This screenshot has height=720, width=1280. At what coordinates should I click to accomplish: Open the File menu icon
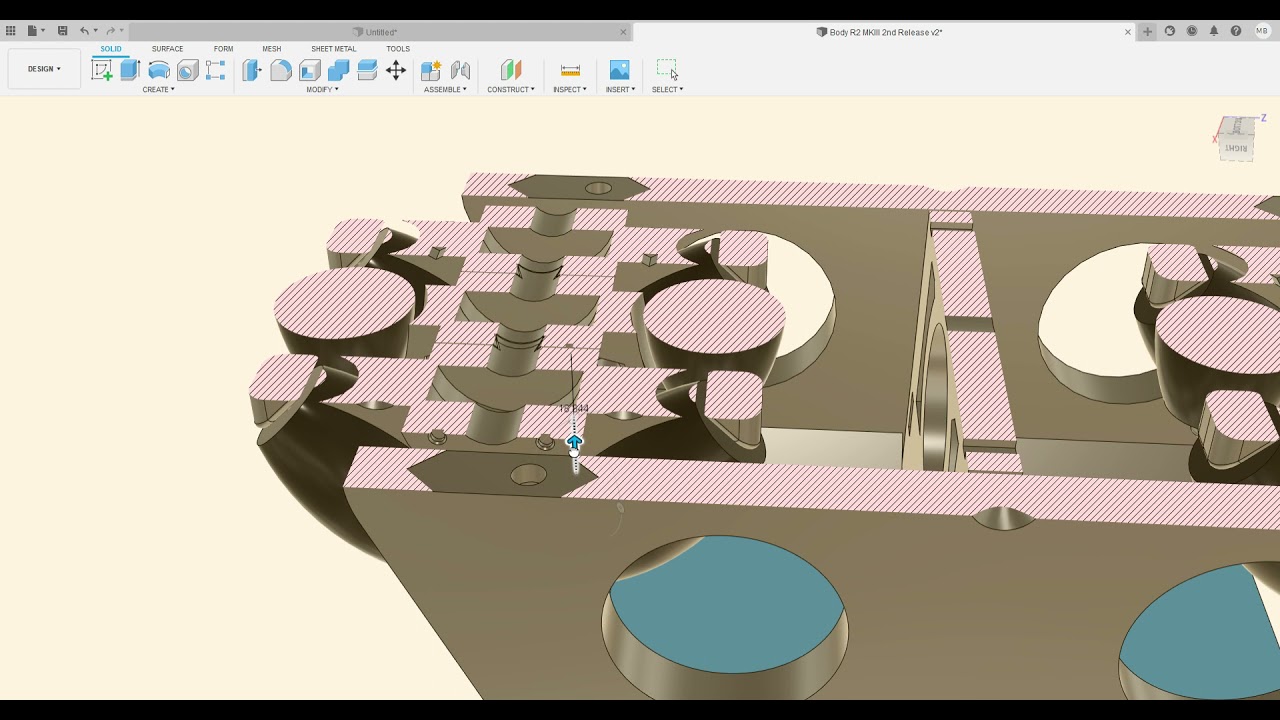[35, 31]
